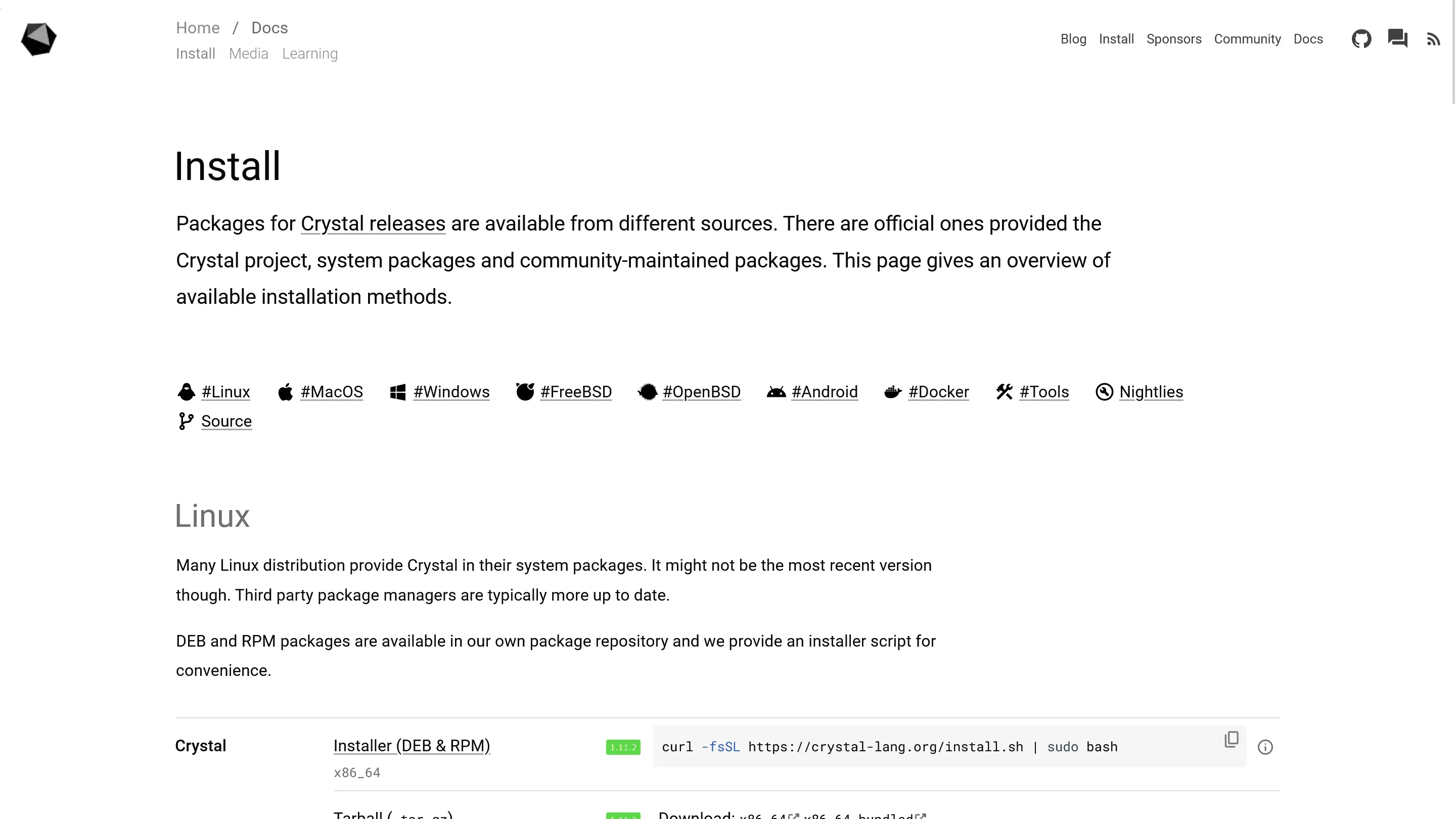Click the FreeBSD daemon icon

point(525,392)
